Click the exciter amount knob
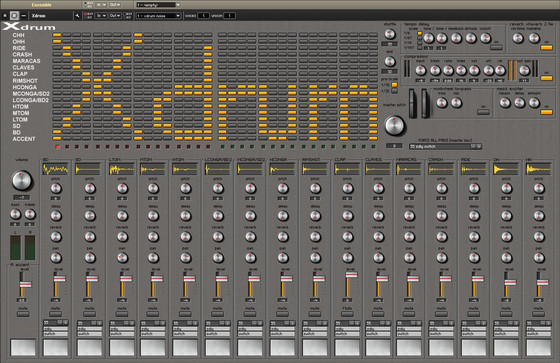 click(x=534, y=103)
